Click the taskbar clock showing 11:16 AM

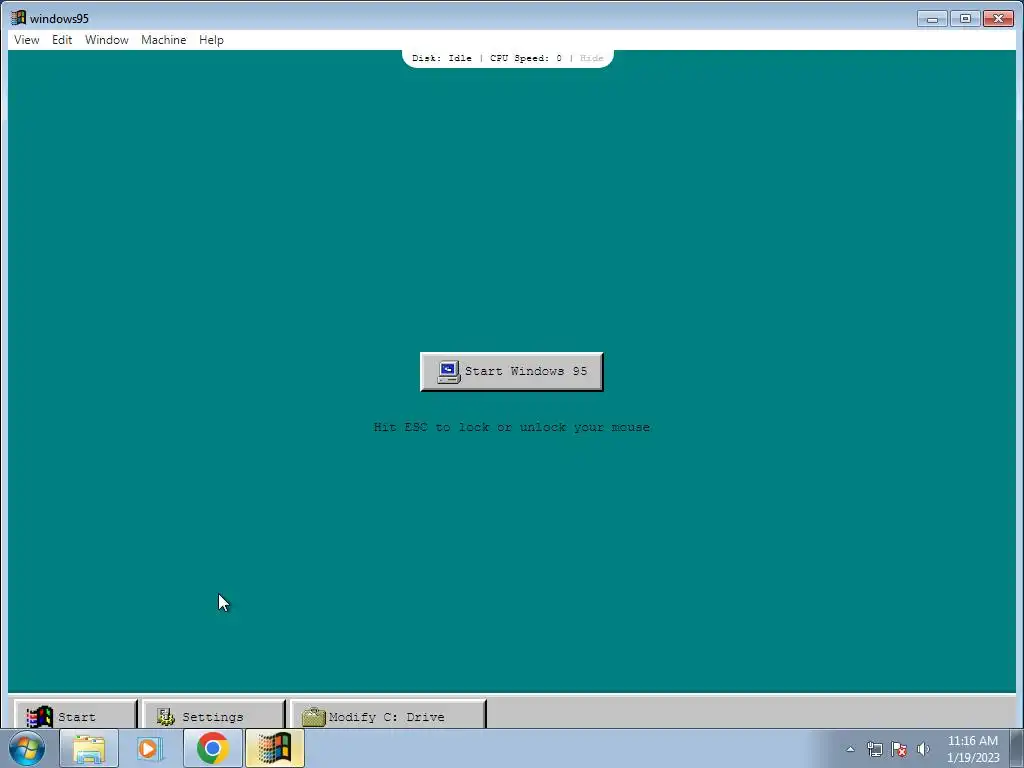972,749
